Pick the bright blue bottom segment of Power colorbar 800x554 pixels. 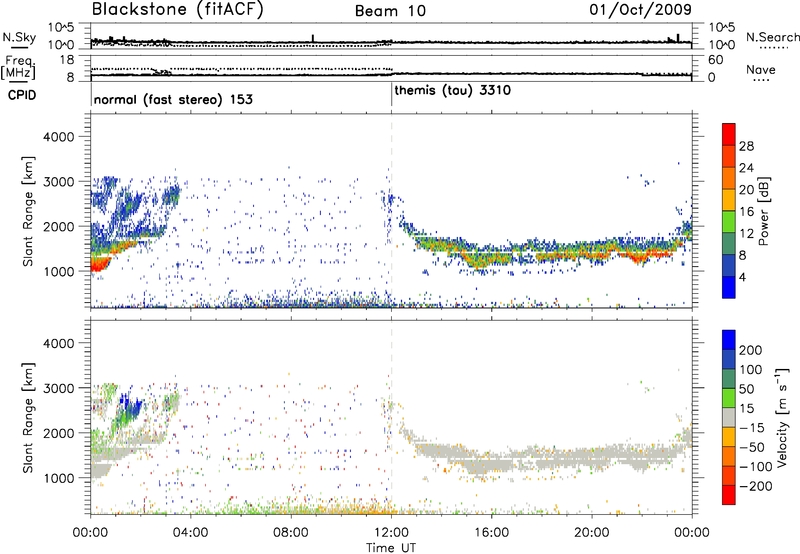point(729,287)
